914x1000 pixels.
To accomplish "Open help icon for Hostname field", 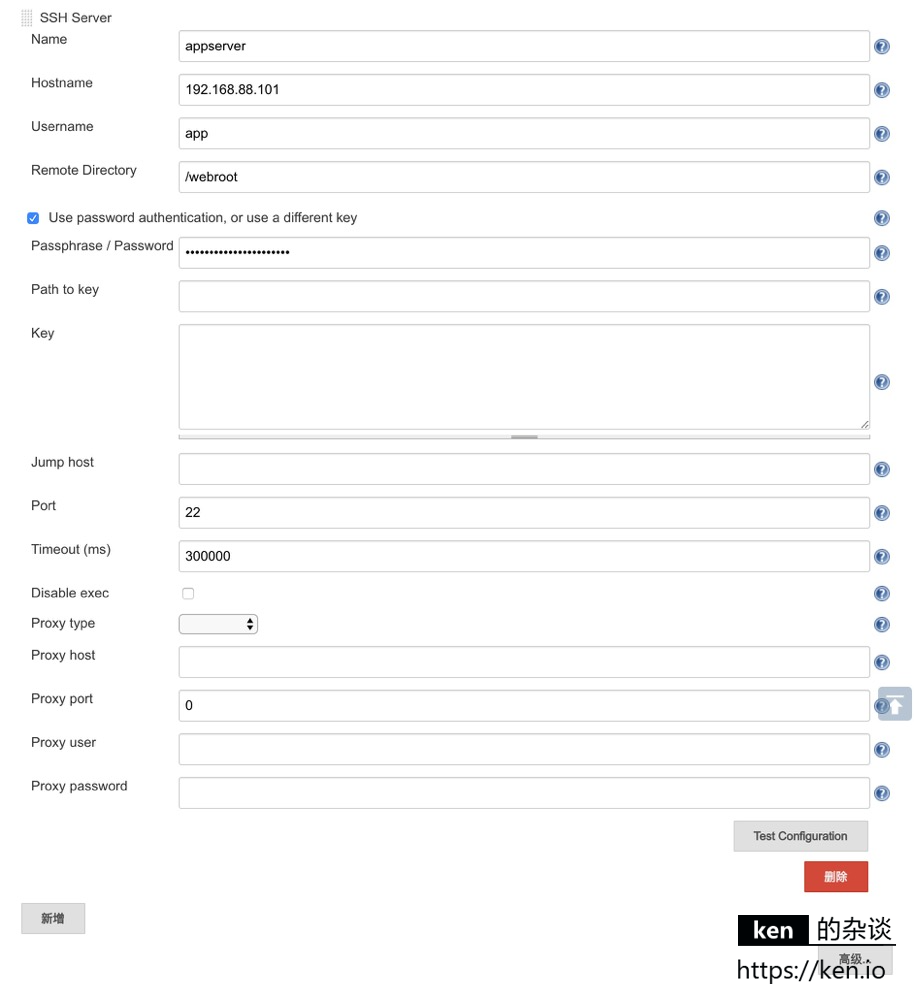I will (881, 90).
